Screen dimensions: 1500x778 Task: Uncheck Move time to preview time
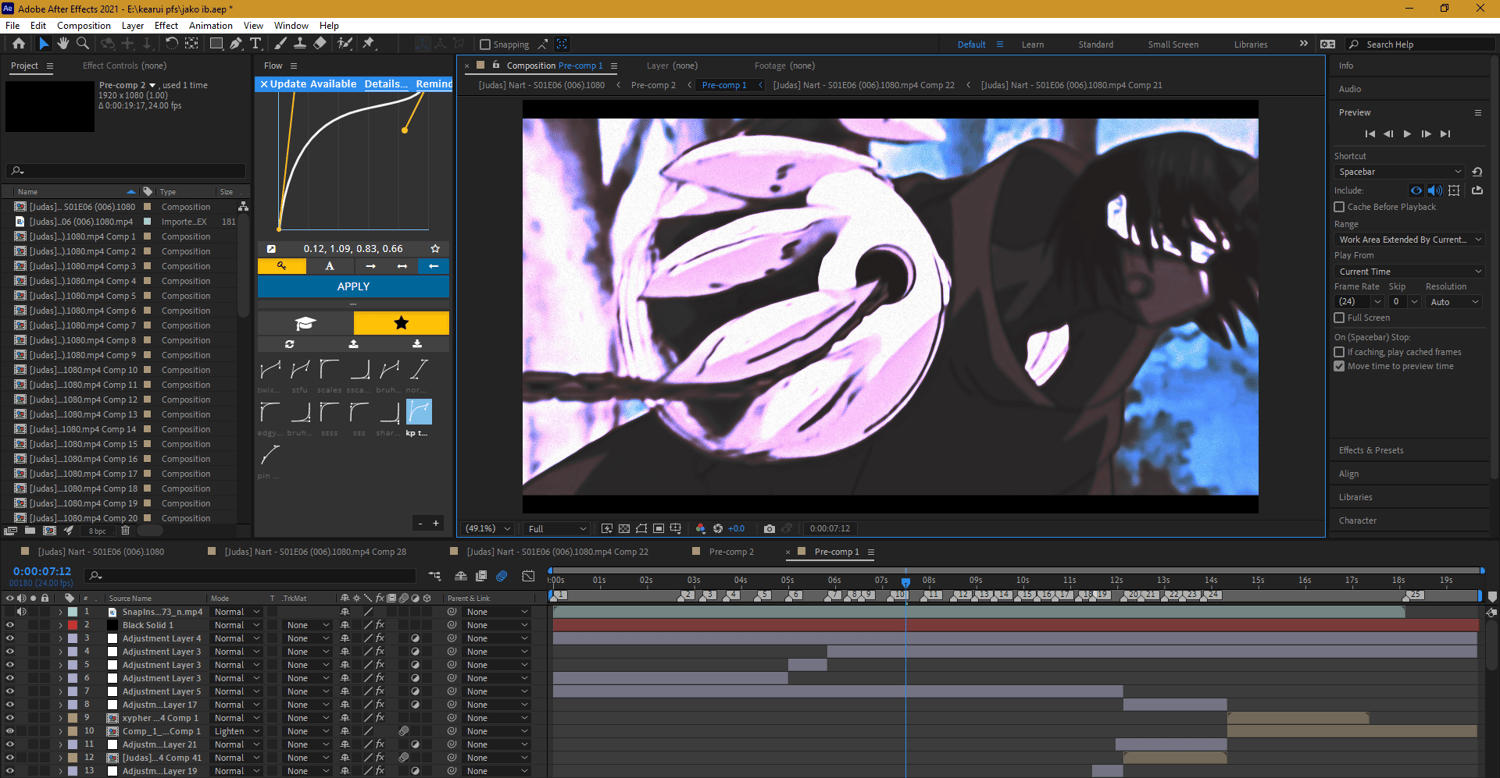(x=1339, y=366)
